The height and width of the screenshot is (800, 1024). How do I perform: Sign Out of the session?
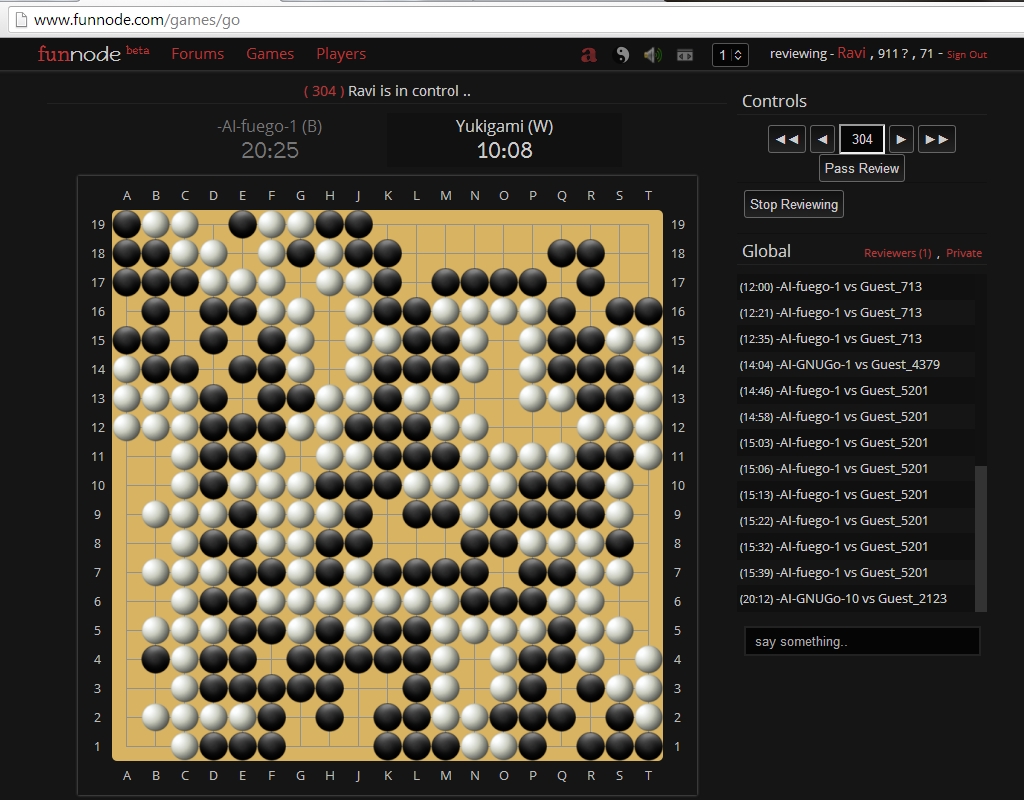[x=966, y=55]
